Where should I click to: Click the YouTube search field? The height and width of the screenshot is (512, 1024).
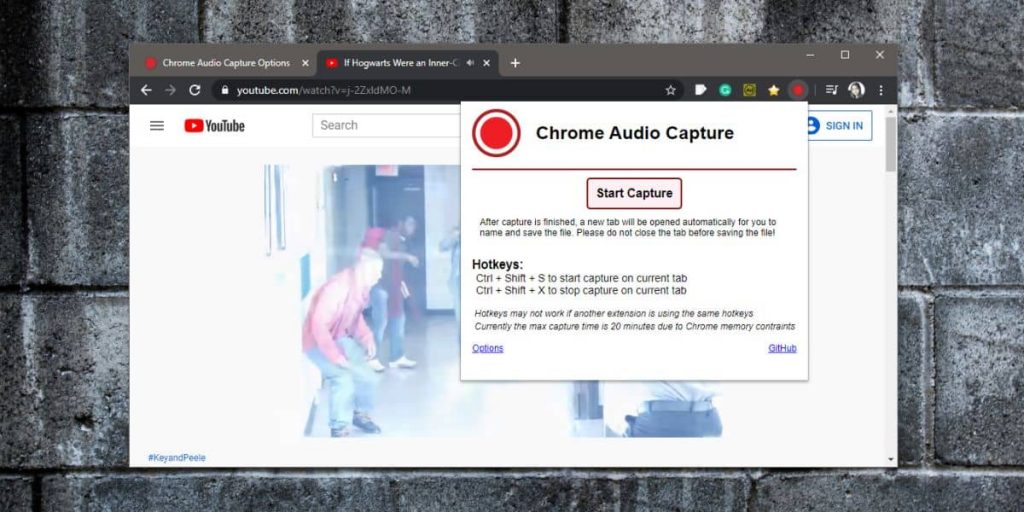pyautogui.click(x=387, y=125)
